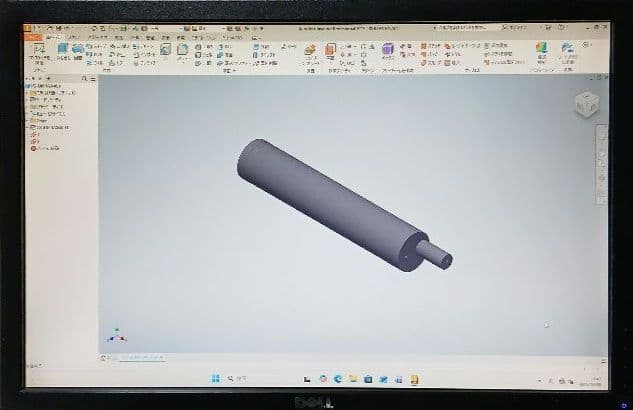
Task: Click the magnifier search icon in the model browser
Action: 84,79
